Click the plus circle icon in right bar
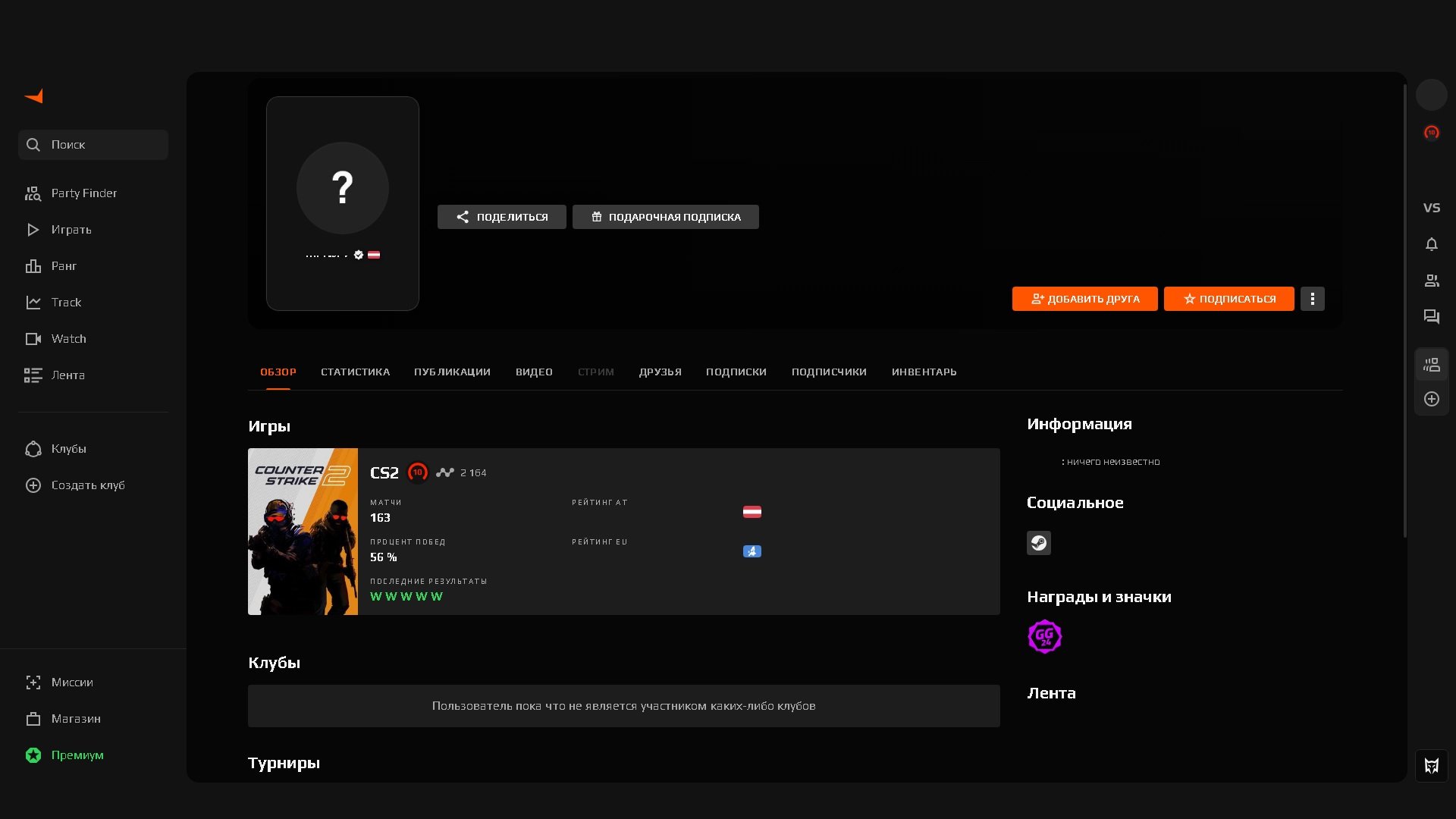The width and height of the screenshot is (1456, 819). pos(1432,399)
